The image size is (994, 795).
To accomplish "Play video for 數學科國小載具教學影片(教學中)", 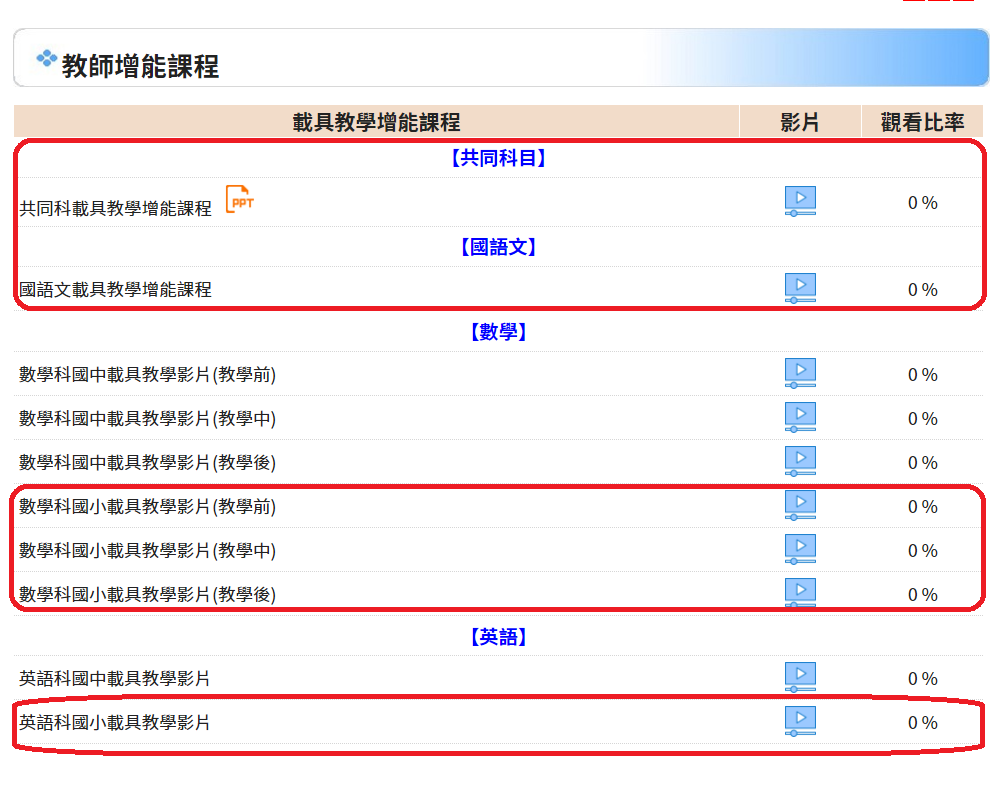I will click(x=800, y=550).
